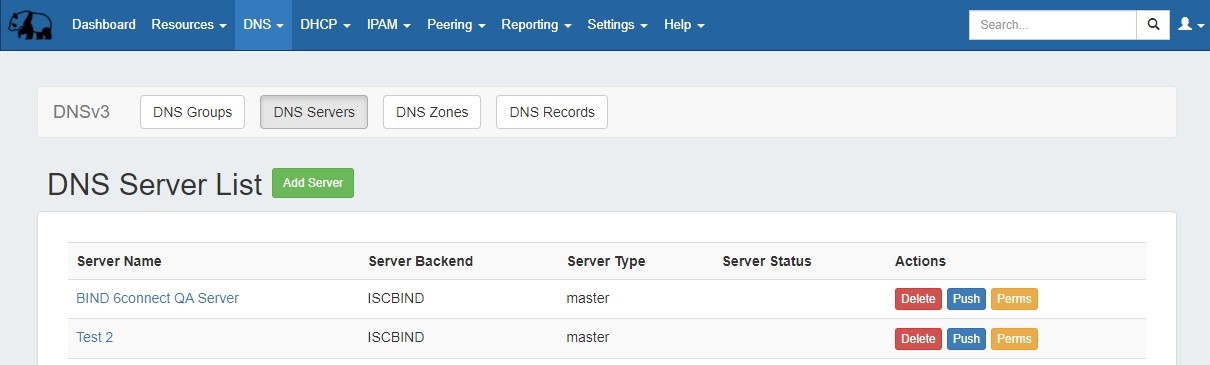Open the Reporting menu
1210x365 pixels.
[536, 25]
